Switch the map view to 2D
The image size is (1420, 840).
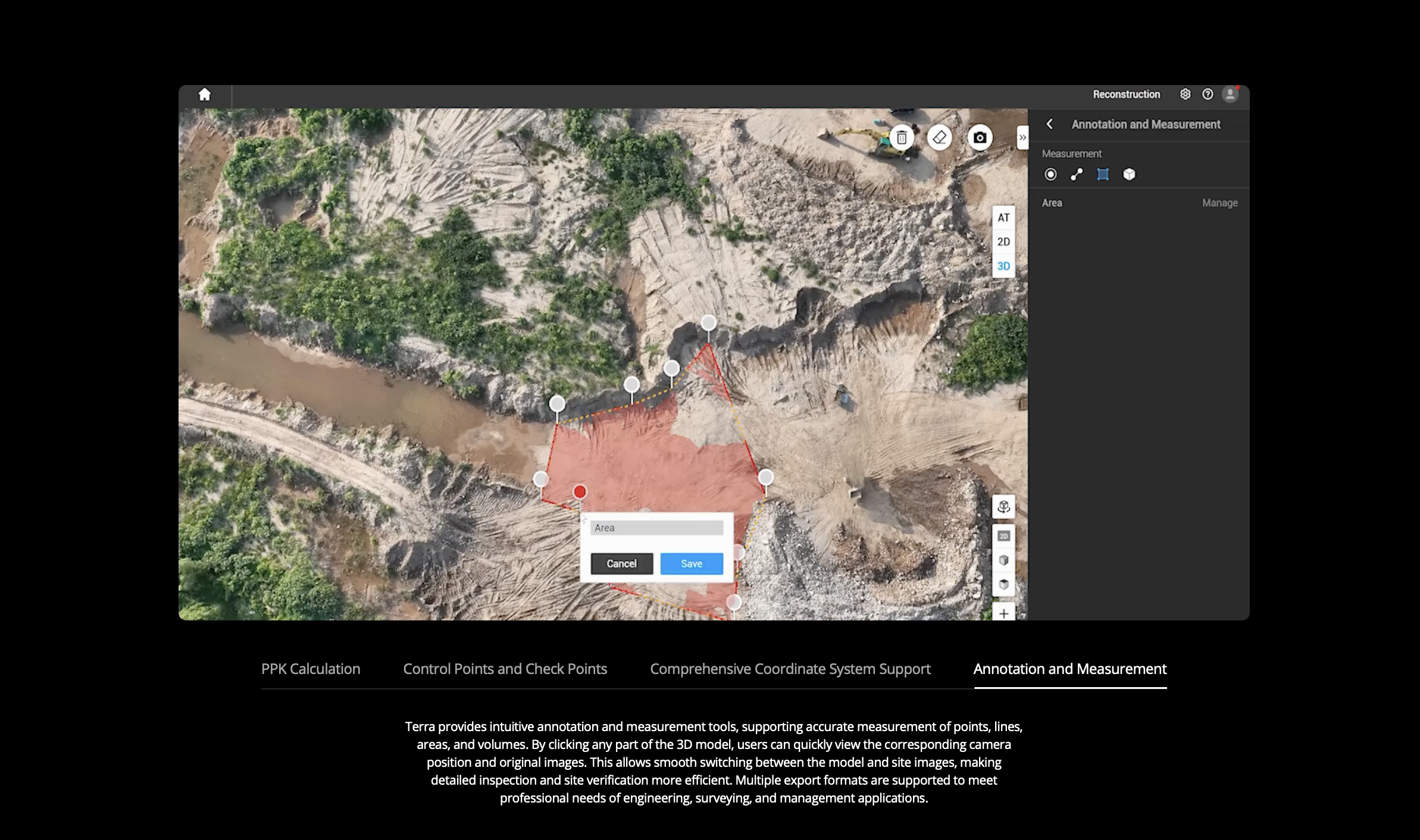click(x=1003, y=242)
